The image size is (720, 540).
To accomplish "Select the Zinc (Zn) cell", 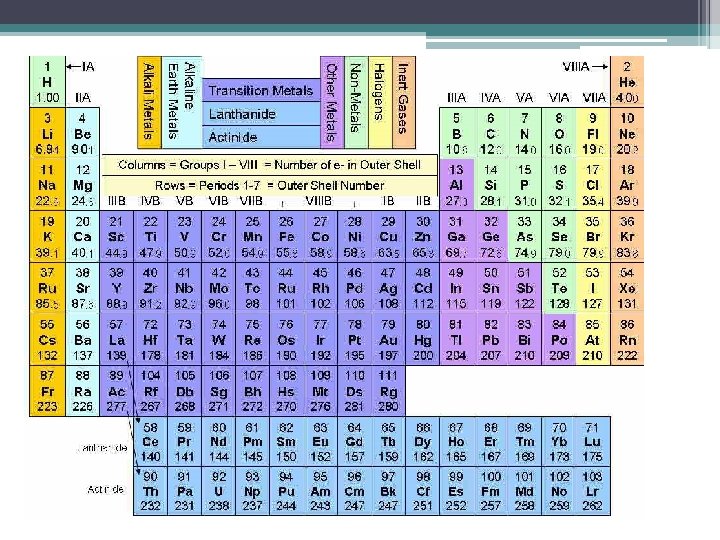I will pos(422,236).
